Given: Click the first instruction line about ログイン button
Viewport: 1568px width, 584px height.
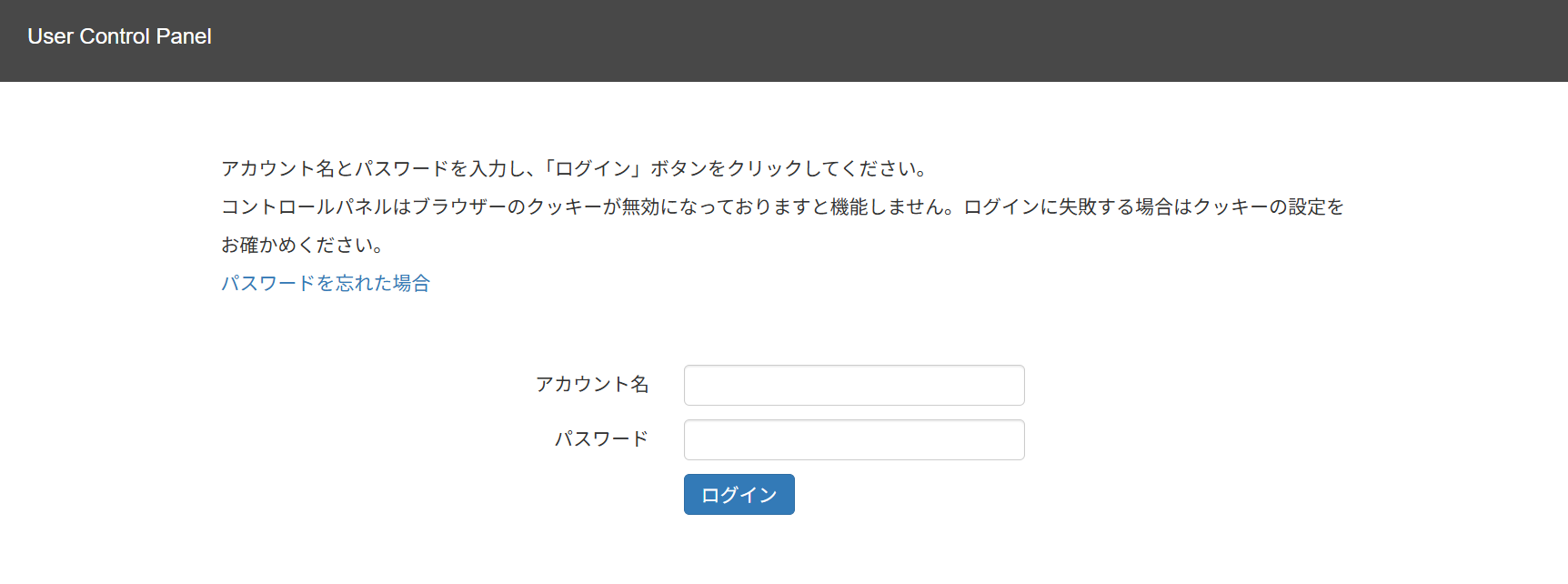Looking at the screenshot, I should coord(575,168).
